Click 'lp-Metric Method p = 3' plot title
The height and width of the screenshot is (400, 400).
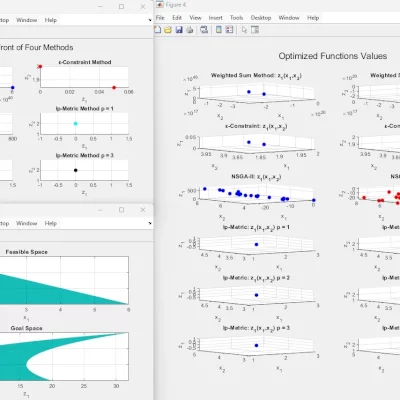pos(85,155)
